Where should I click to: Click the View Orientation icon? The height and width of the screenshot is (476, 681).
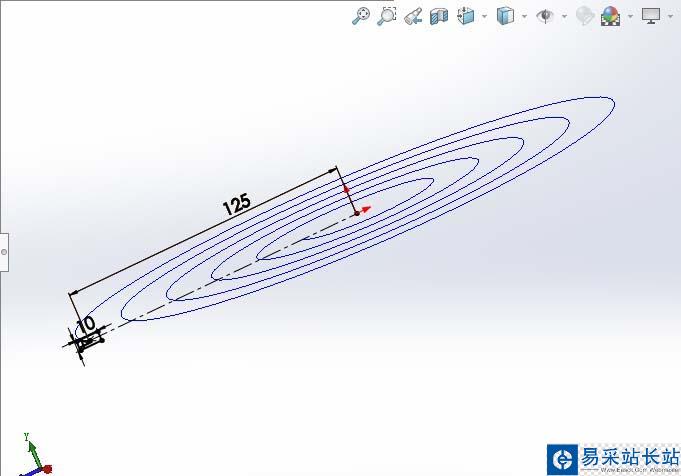point(466,16)
